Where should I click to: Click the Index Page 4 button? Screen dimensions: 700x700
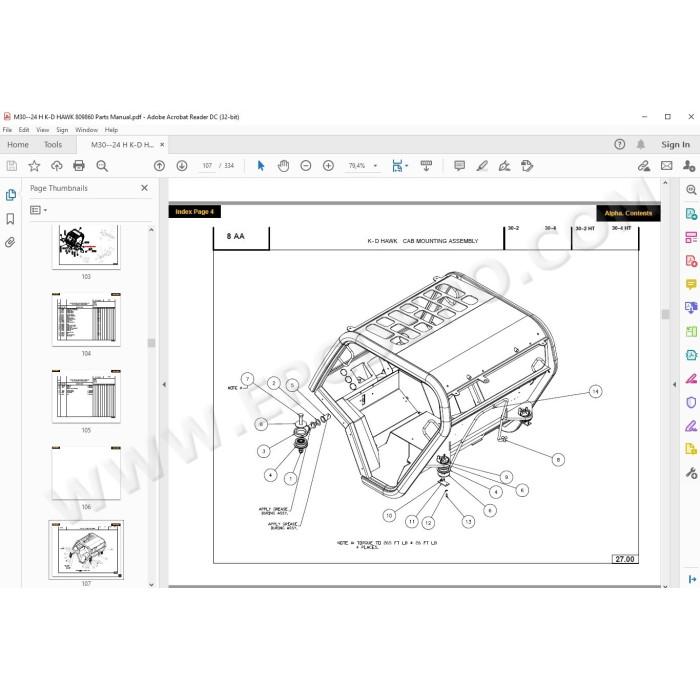(194, 212)
